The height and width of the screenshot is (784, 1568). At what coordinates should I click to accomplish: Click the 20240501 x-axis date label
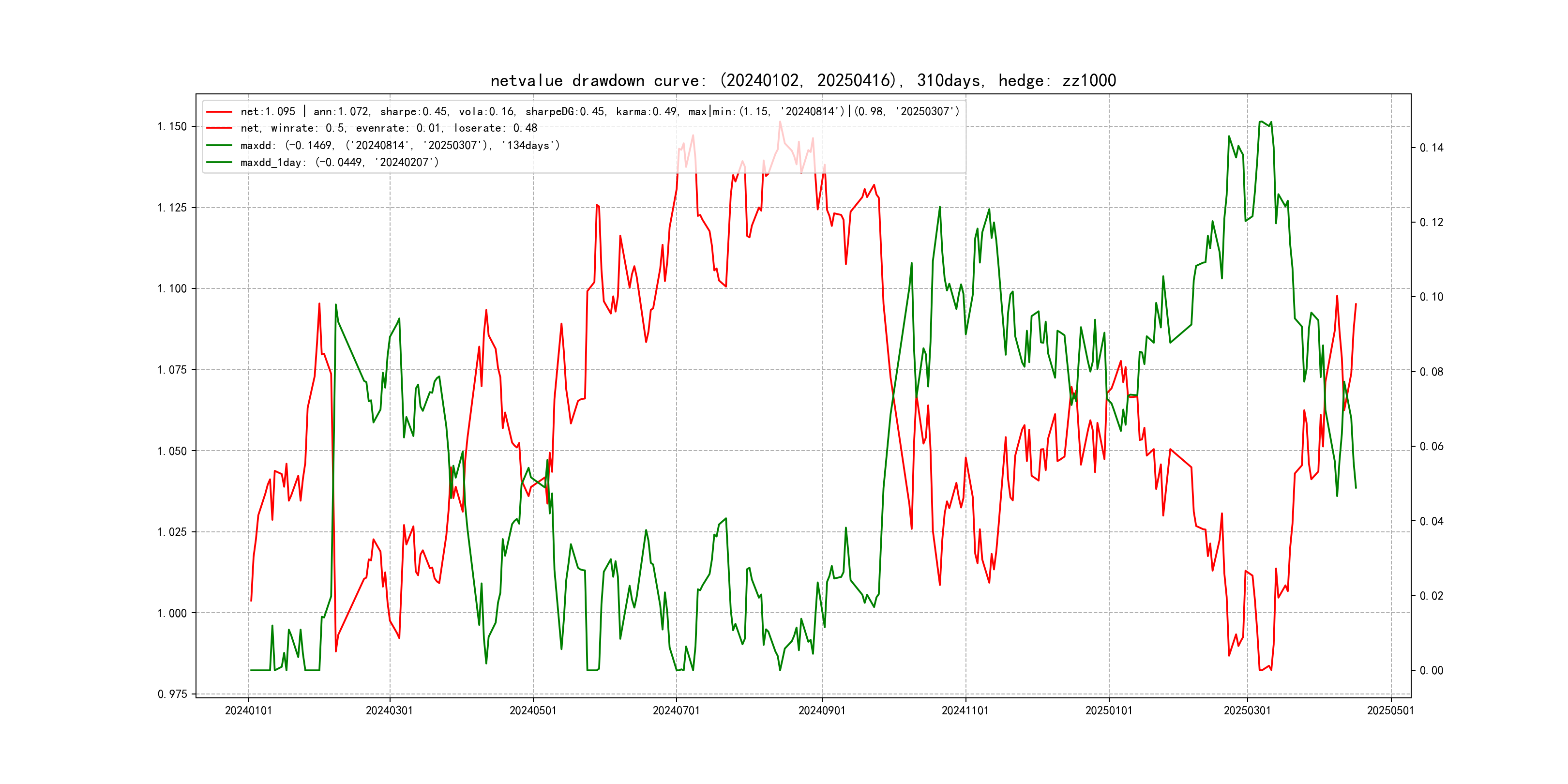click(533, 711)
